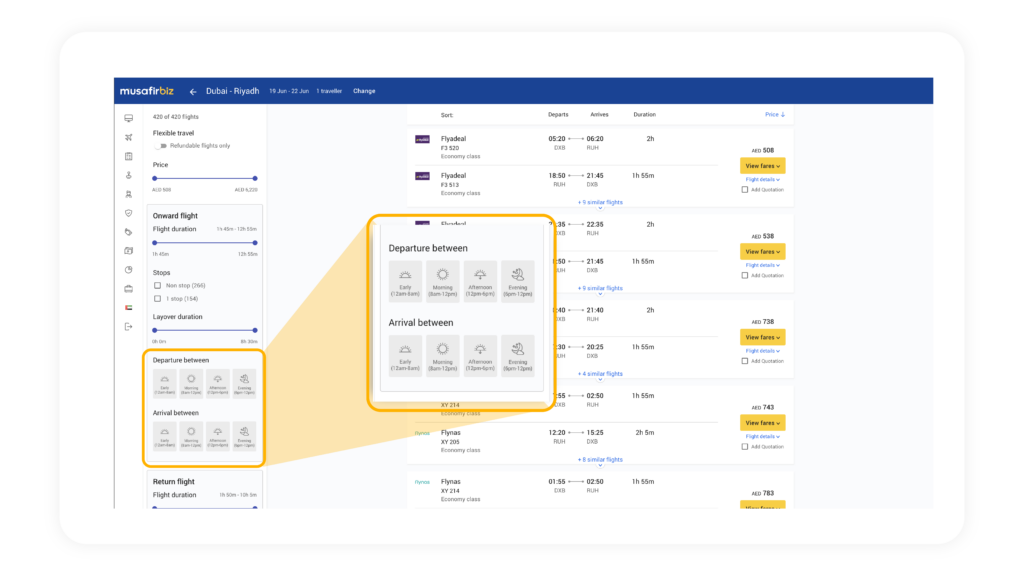1024x576 pixels.
Task: Sort results by Price
Action: coord(775,114)
